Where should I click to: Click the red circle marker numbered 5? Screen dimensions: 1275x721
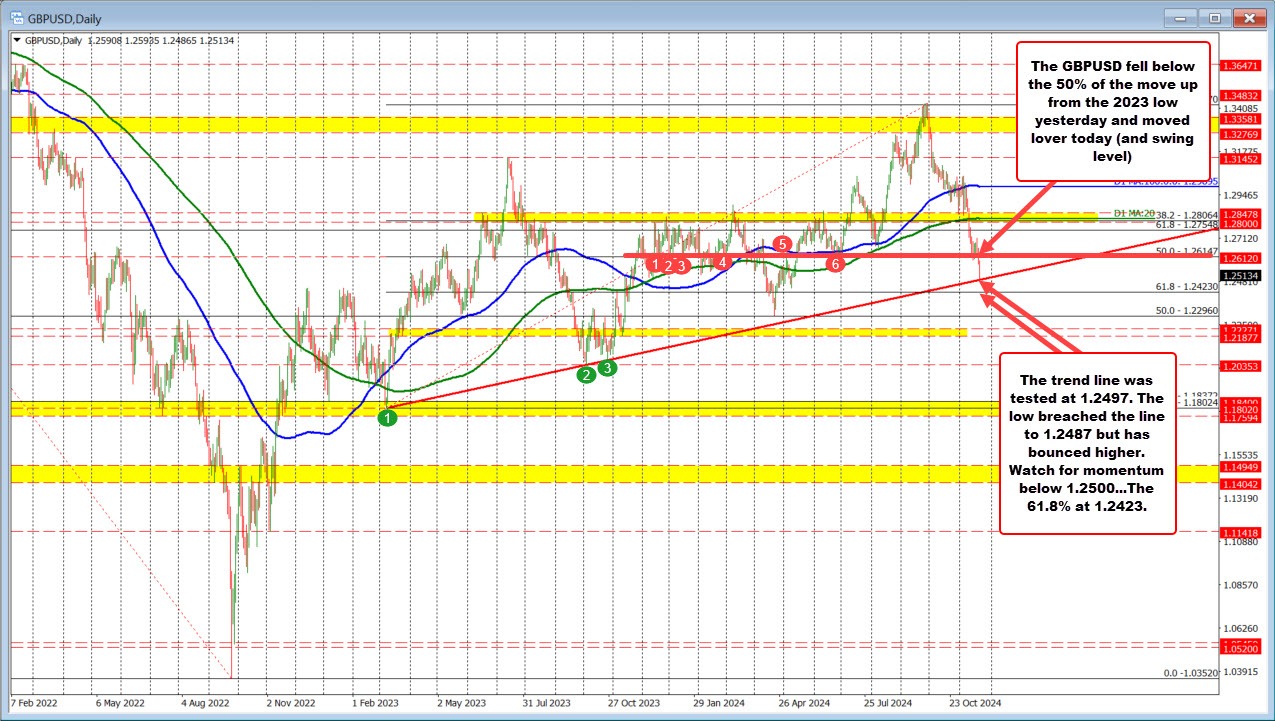[x=783, y=242]
